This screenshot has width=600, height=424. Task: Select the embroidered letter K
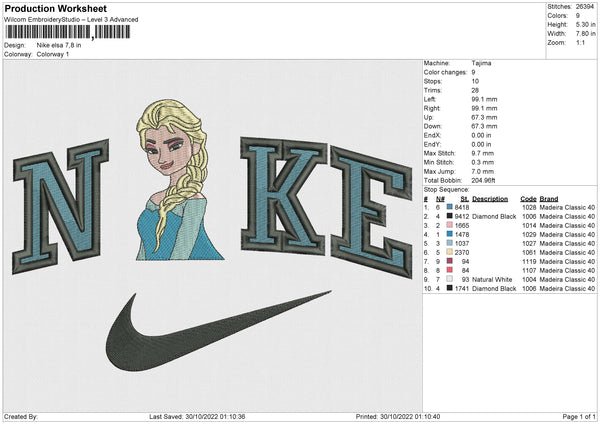click(284, 196)
